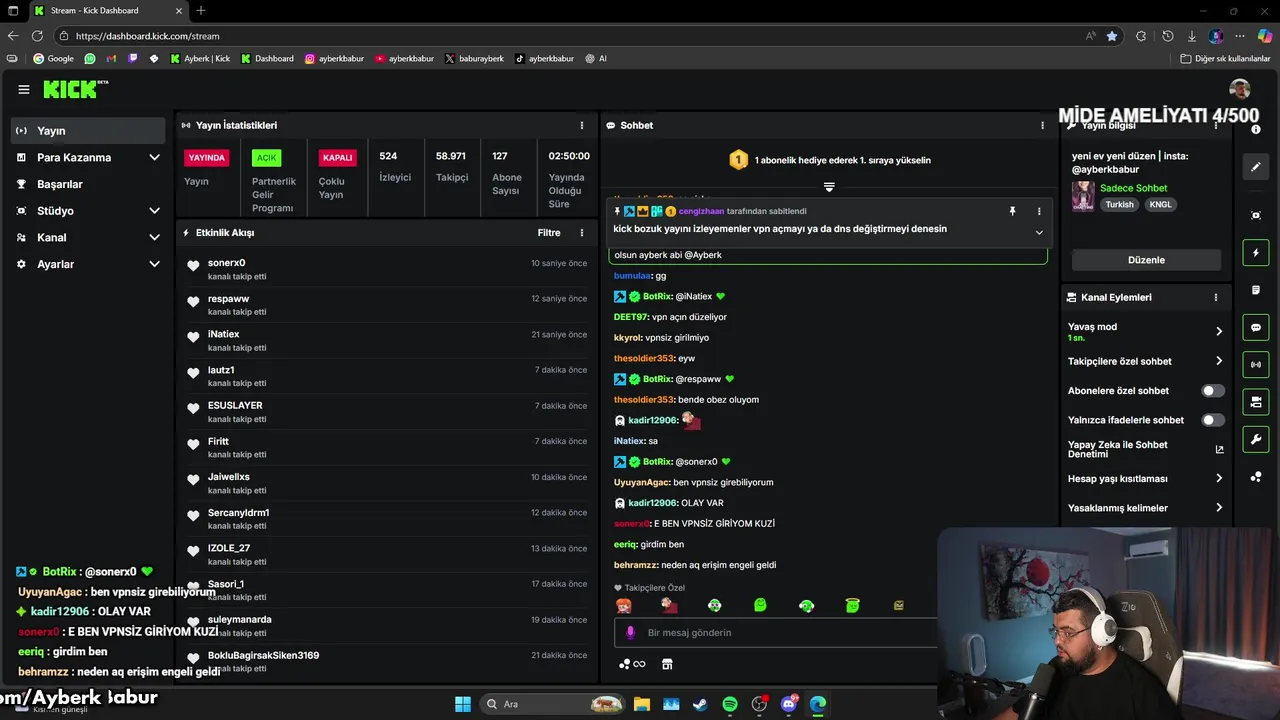Open pinned message three-dot options
Screen dimensions: 1280x720
pyautogui.click(x=1039, y=211)
